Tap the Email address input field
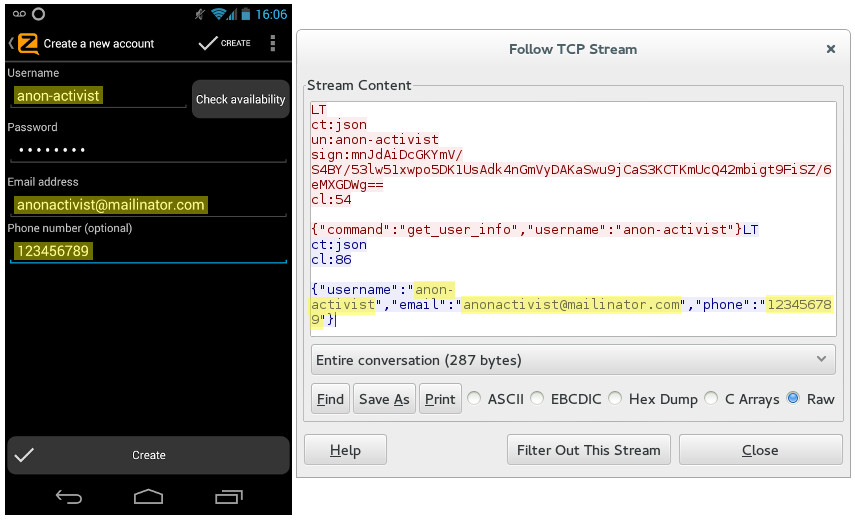855x520 pixels. pyautogui.click(x=147, y=205)
